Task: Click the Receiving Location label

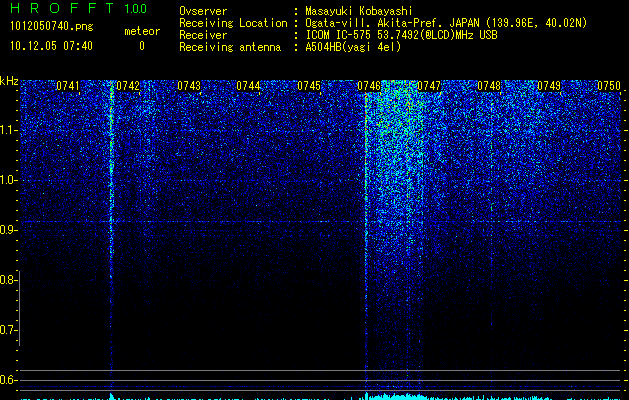Action: [233, 23]
